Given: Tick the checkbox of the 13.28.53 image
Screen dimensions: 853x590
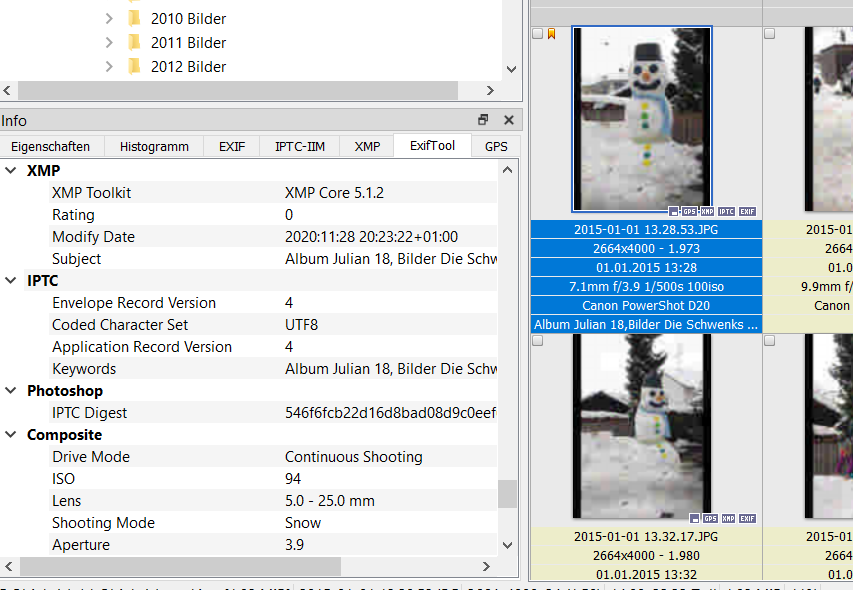Looking at the screenshot, I should [x=538, y=34].
